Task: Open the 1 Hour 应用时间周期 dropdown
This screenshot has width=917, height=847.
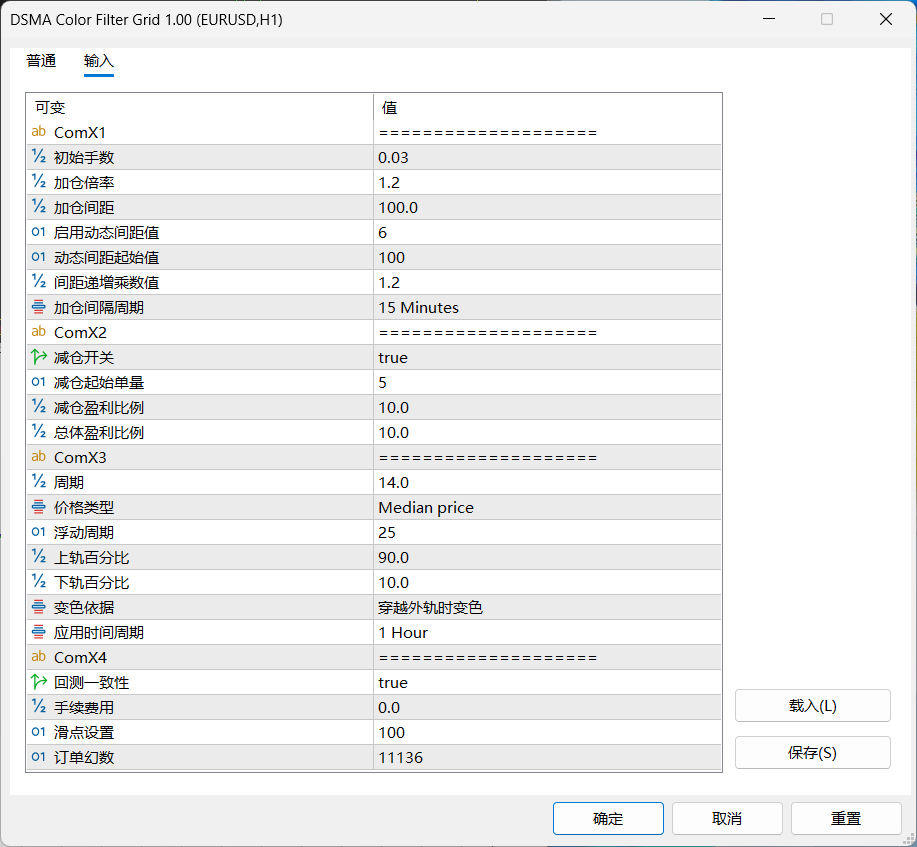Action: [547, 633]
